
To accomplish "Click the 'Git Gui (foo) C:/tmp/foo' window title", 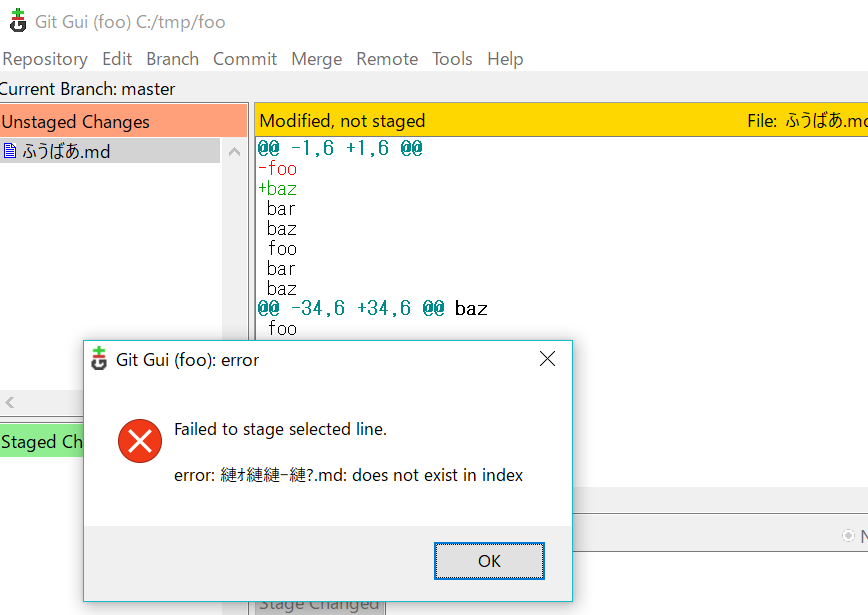I will (x=130, y=22).
